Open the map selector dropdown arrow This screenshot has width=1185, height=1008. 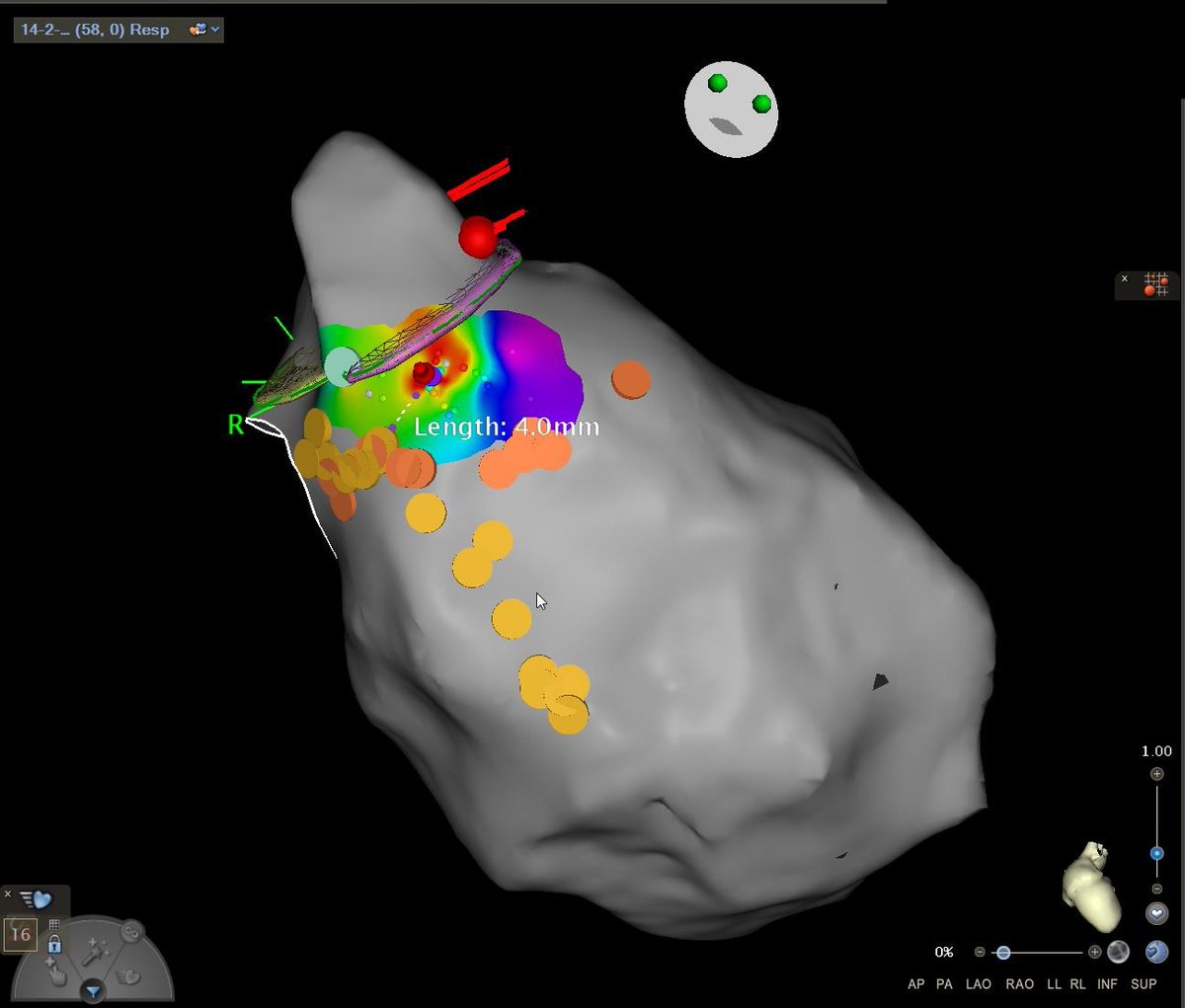pos(216,31)
